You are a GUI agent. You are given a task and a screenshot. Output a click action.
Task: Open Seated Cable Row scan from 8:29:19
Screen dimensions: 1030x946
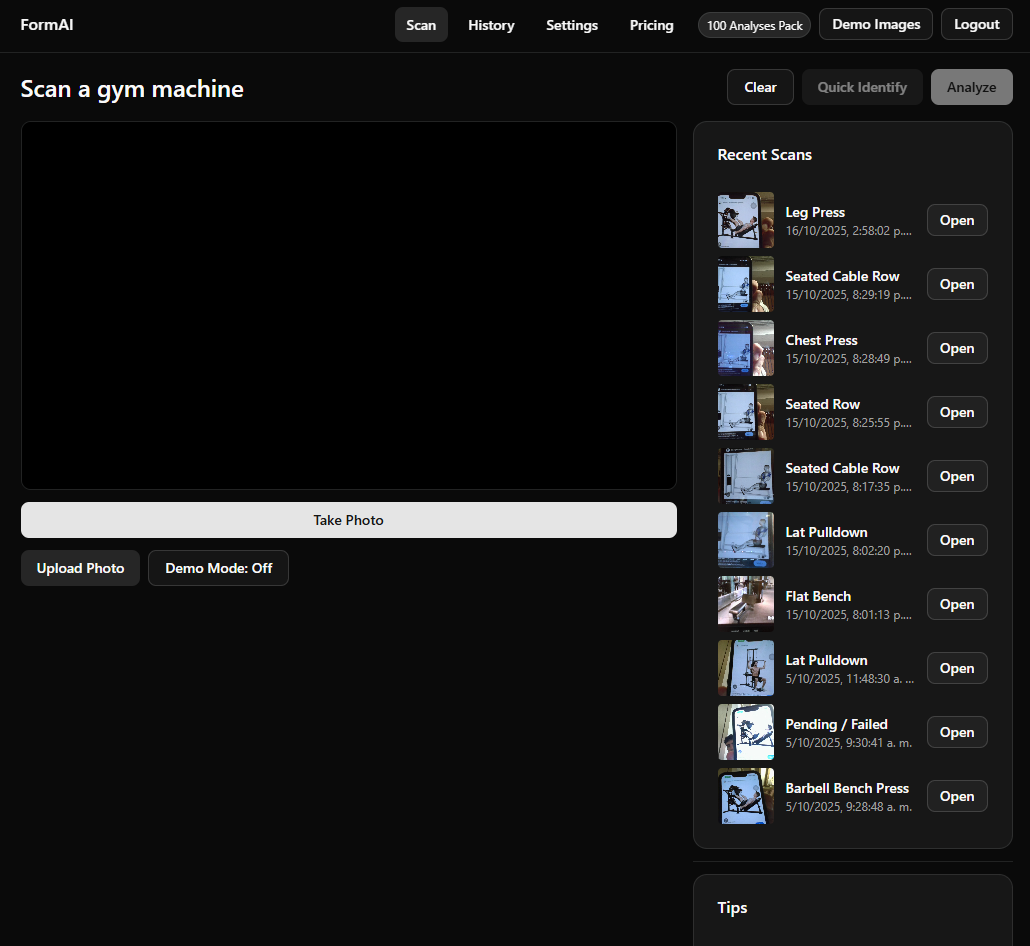(x=956, y=284)
